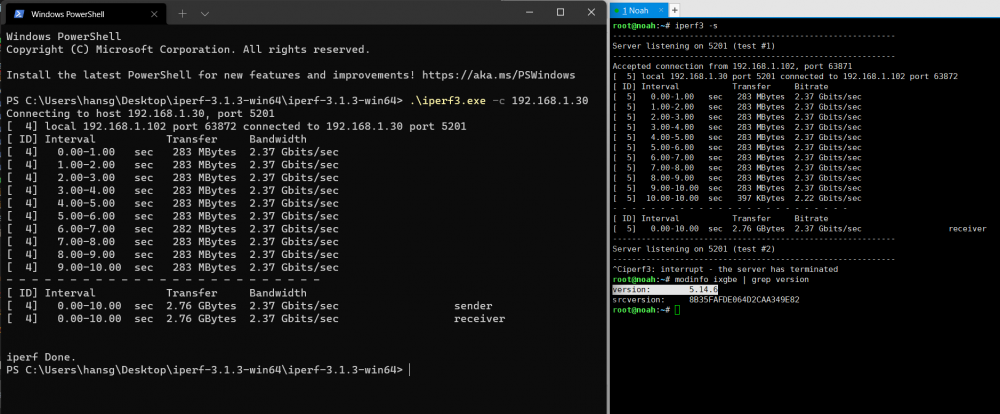
Task: Click the '2.22 Gbits/sec' value
Action: tap(828, 198)
